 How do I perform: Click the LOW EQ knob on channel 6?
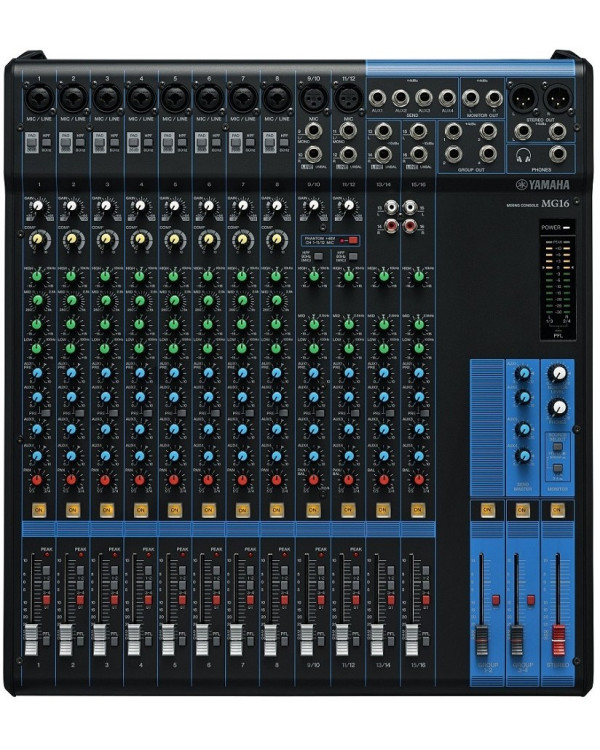point(208,348)
